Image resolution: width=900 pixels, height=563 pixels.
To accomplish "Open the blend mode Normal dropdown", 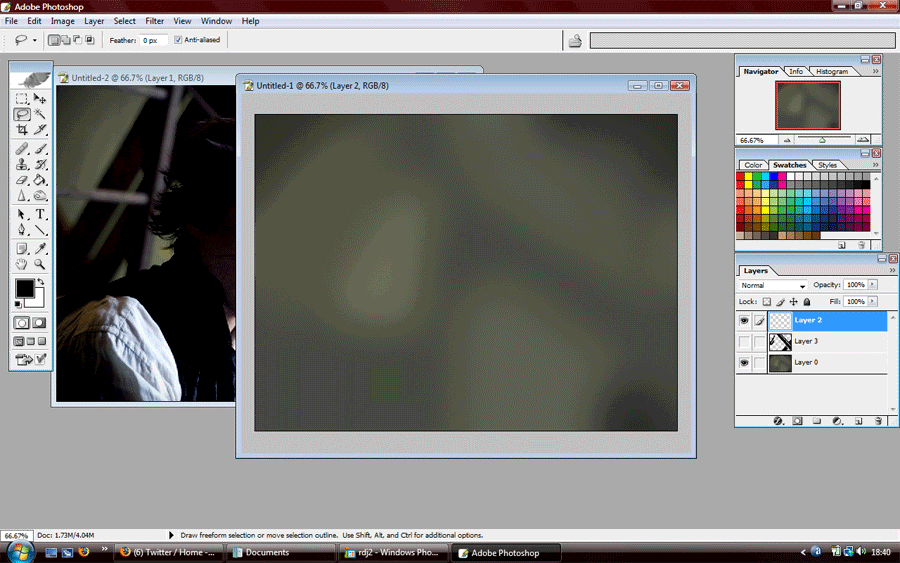I will (x=773, y=285).
